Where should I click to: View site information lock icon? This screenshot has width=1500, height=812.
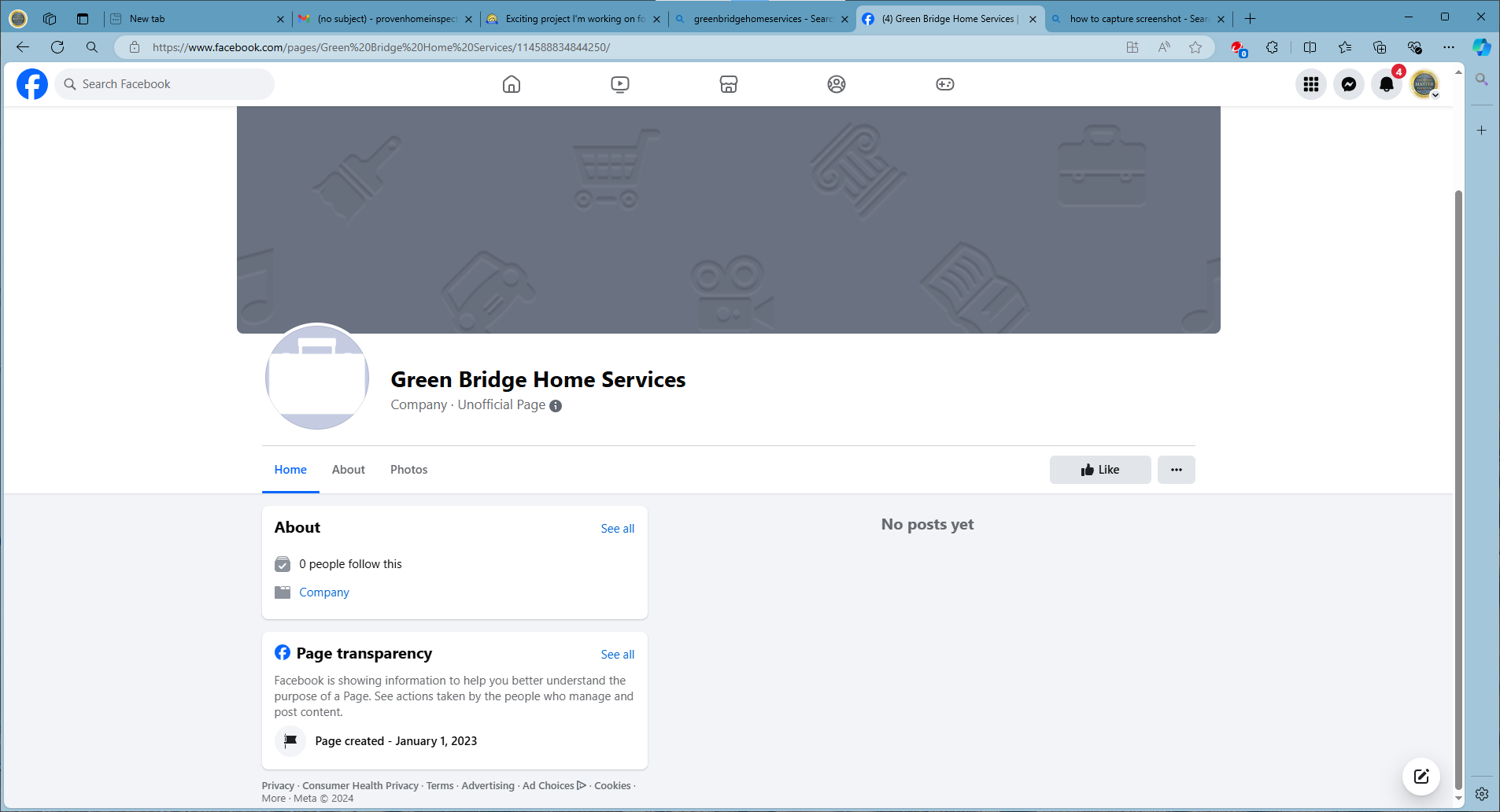pyautogui.click(x=135, y=47)
